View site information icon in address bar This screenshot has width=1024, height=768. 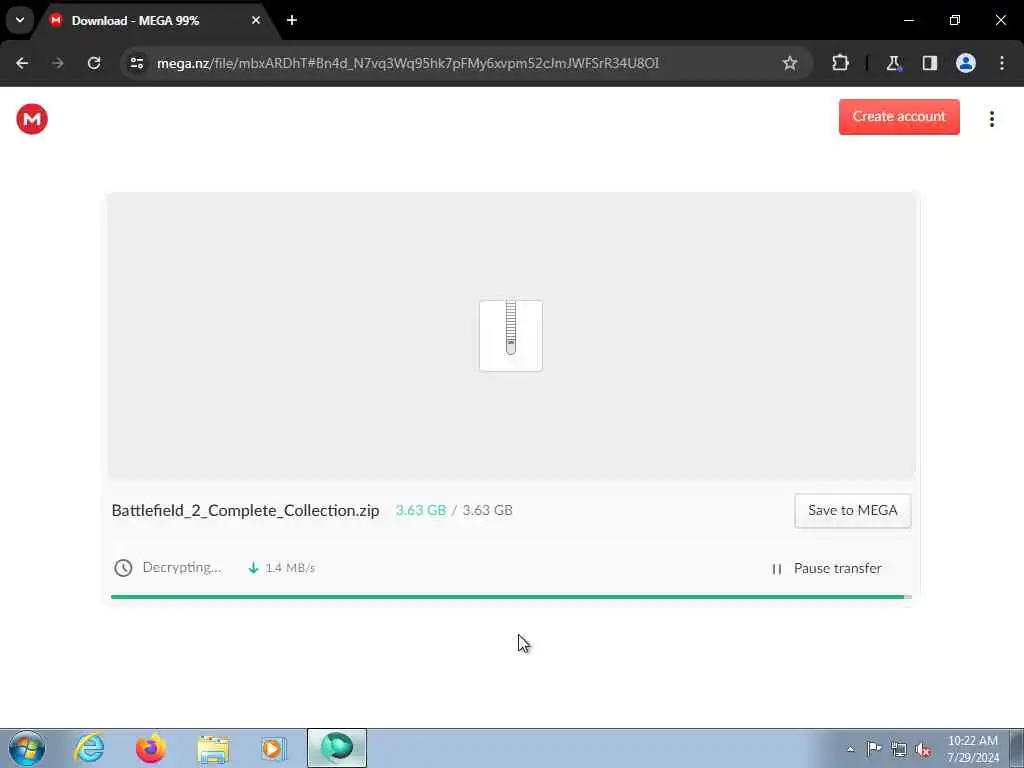pos(136,63)
